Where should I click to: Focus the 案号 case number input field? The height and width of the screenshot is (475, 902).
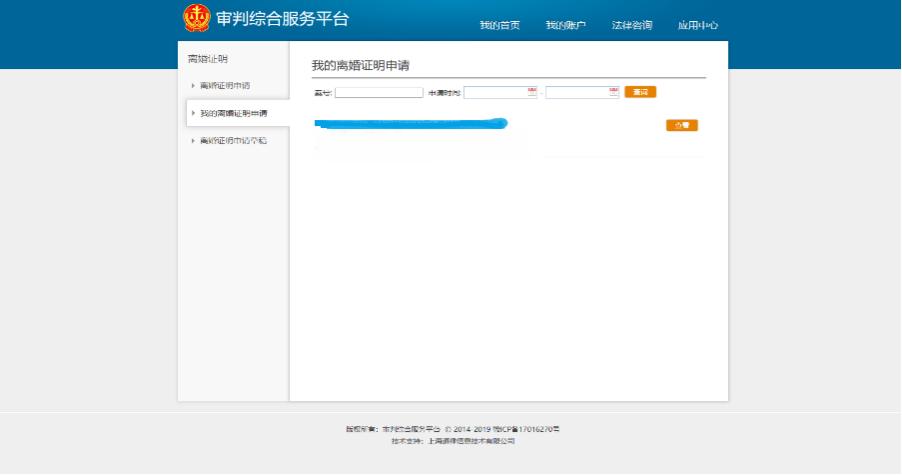coord(379,93)
